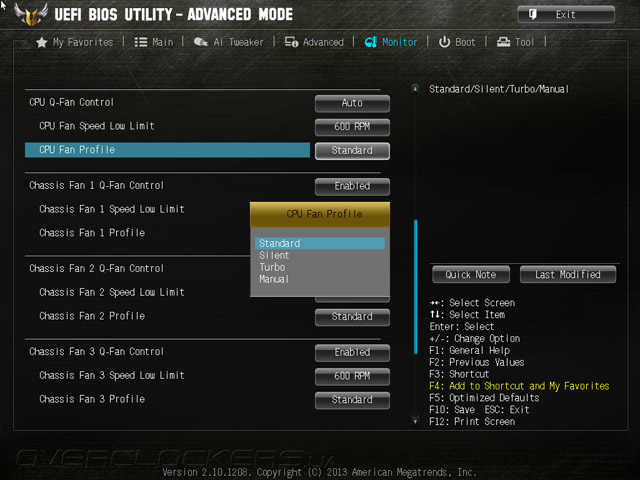Click the CPU Fan Profile popup title

(324, 214)
